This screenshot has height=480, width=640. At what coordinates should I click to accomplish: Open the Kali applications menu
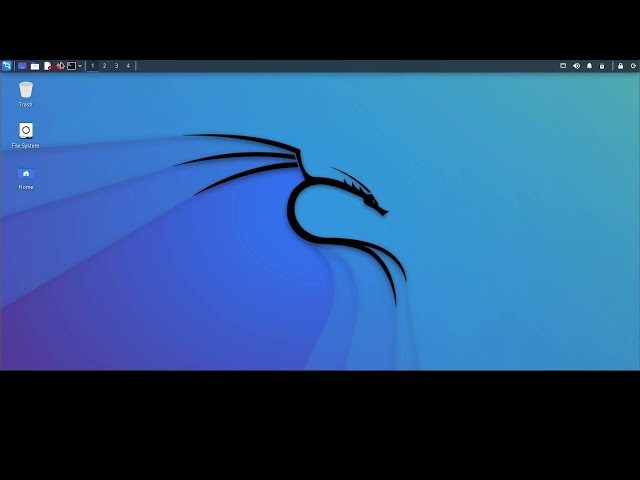[7, 66]
